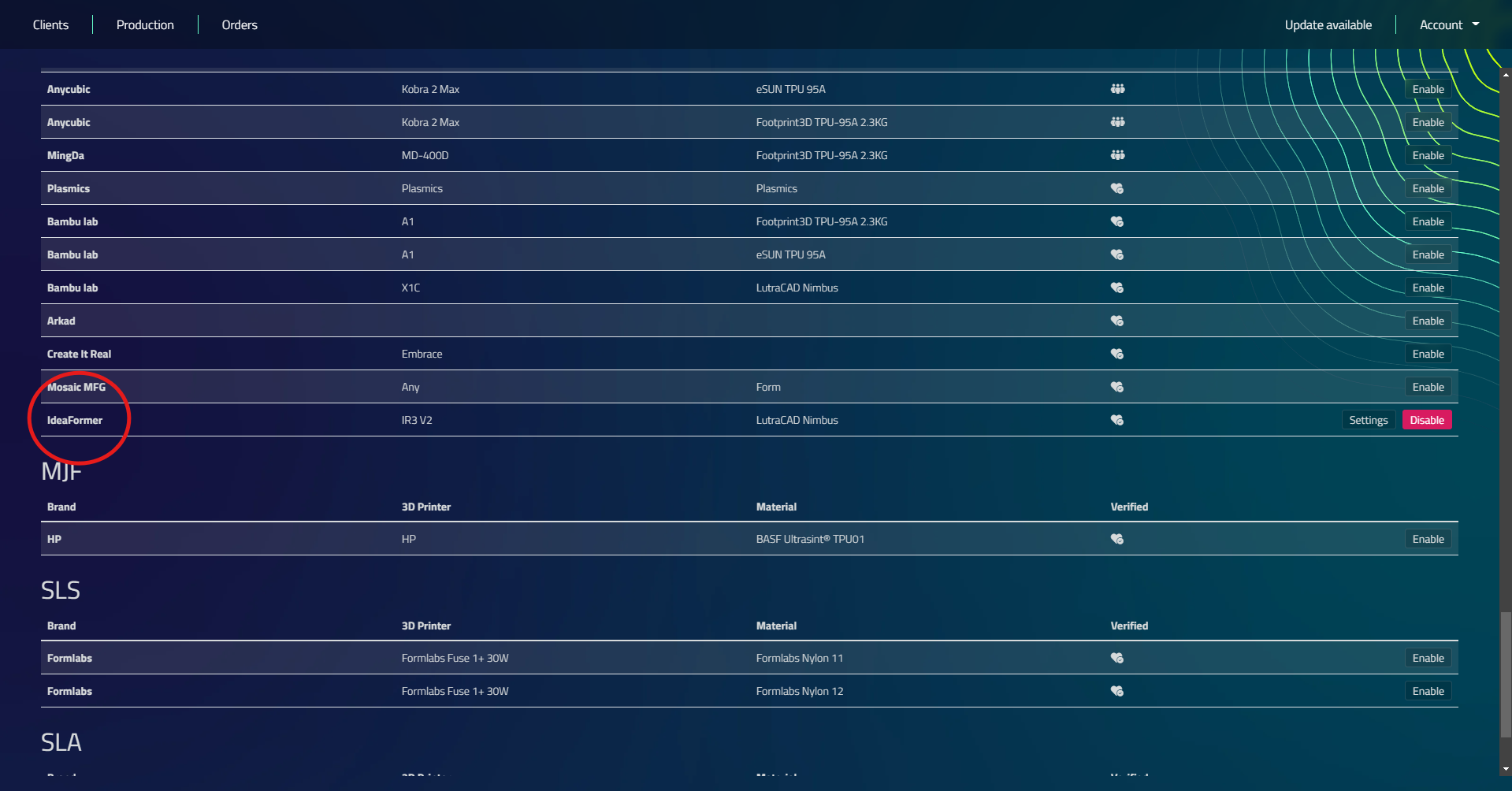Disable the IdeaFormer IR3 V2 profile

pos(1427,420)
